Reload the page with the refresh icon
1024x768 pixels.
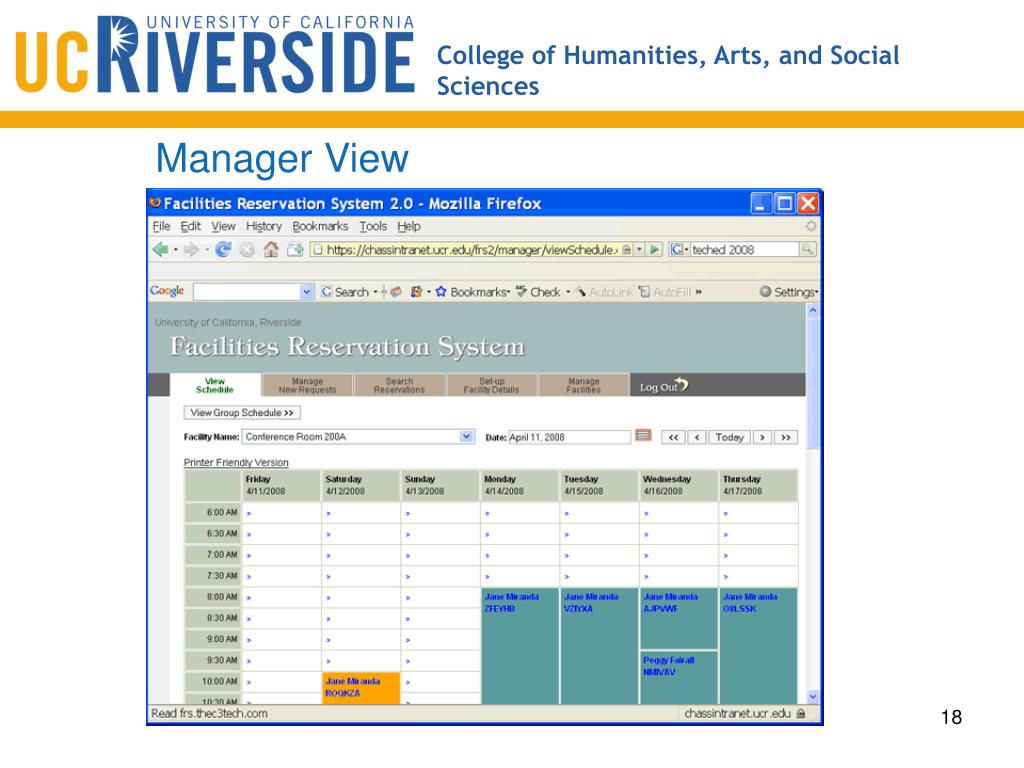[x=223, y=249]
